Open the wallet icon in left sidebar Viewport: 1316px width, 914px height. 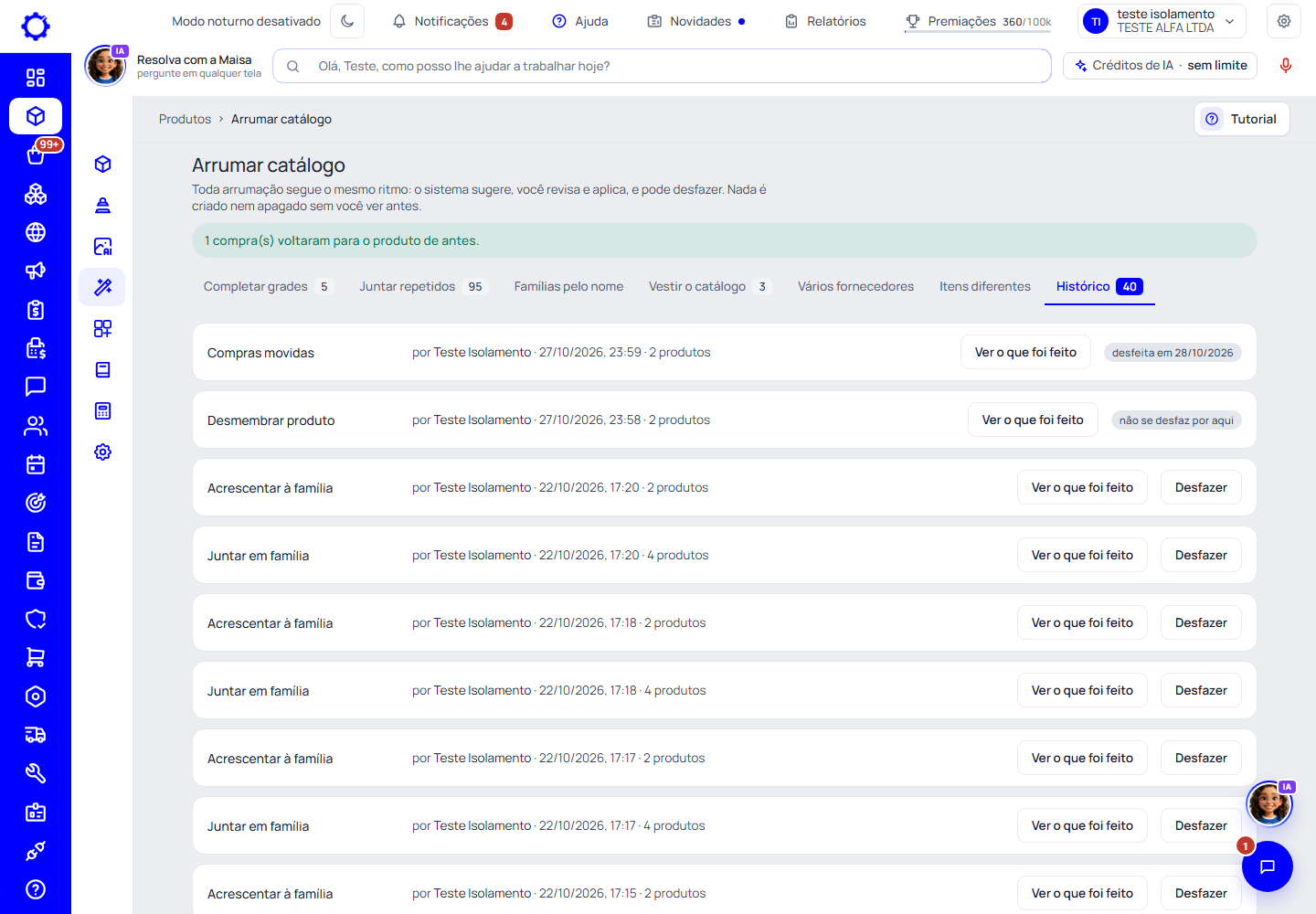[x=36, y=580]
